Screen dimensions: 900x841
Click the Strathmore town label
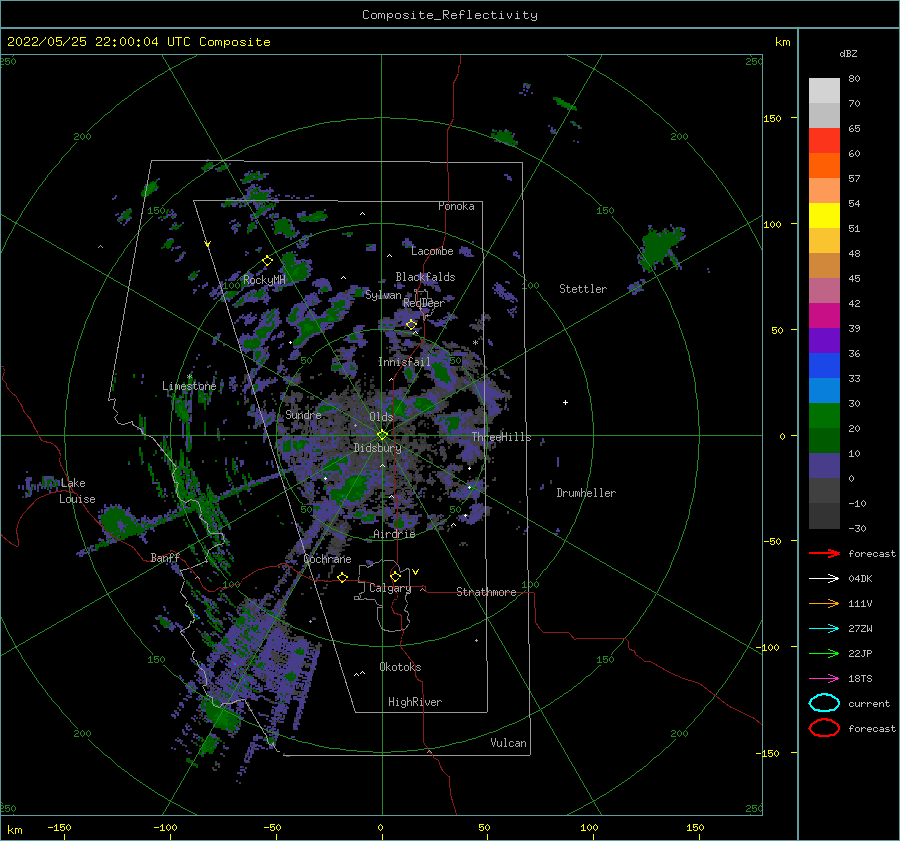coord(486,592)
